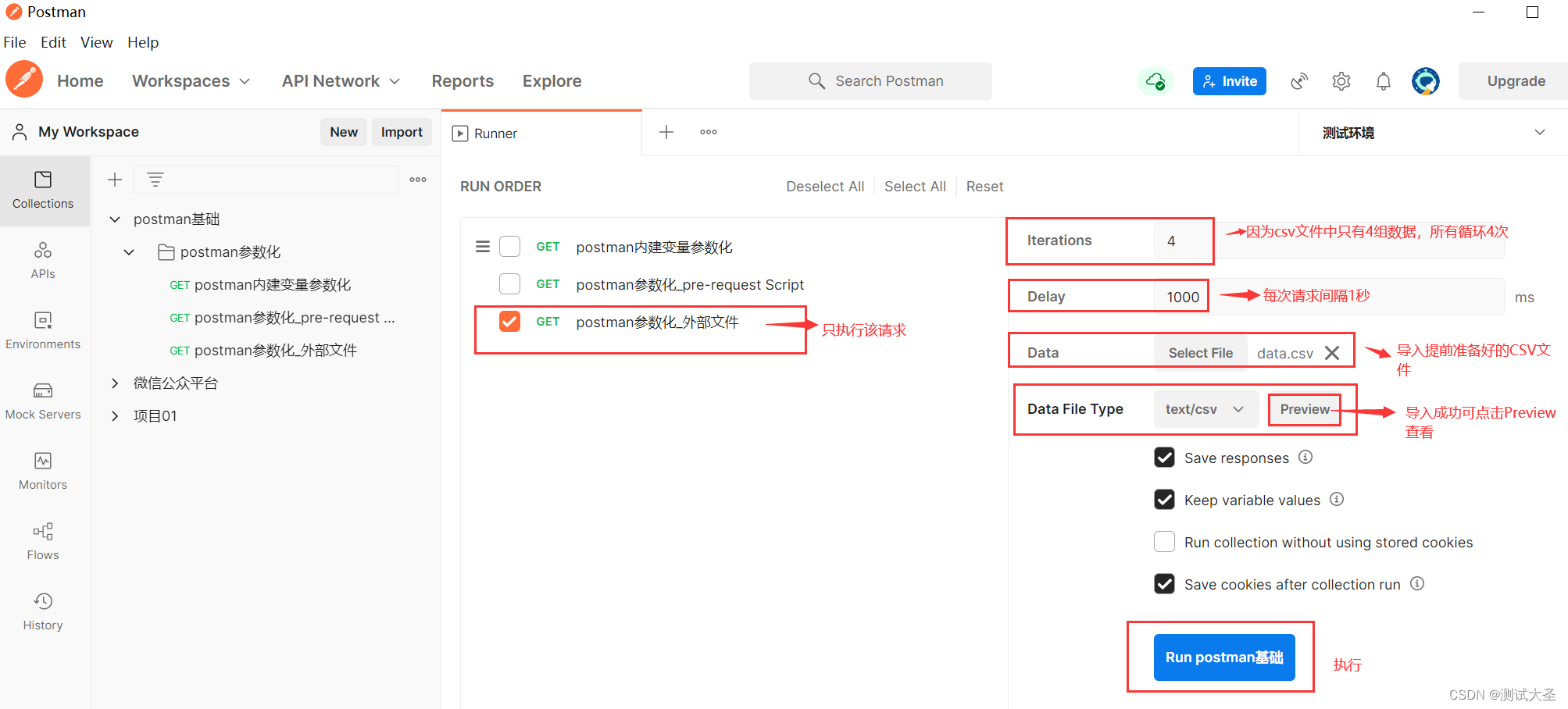1568x709 pixels.
Task: Open the Edit menu
Action: 53,42
